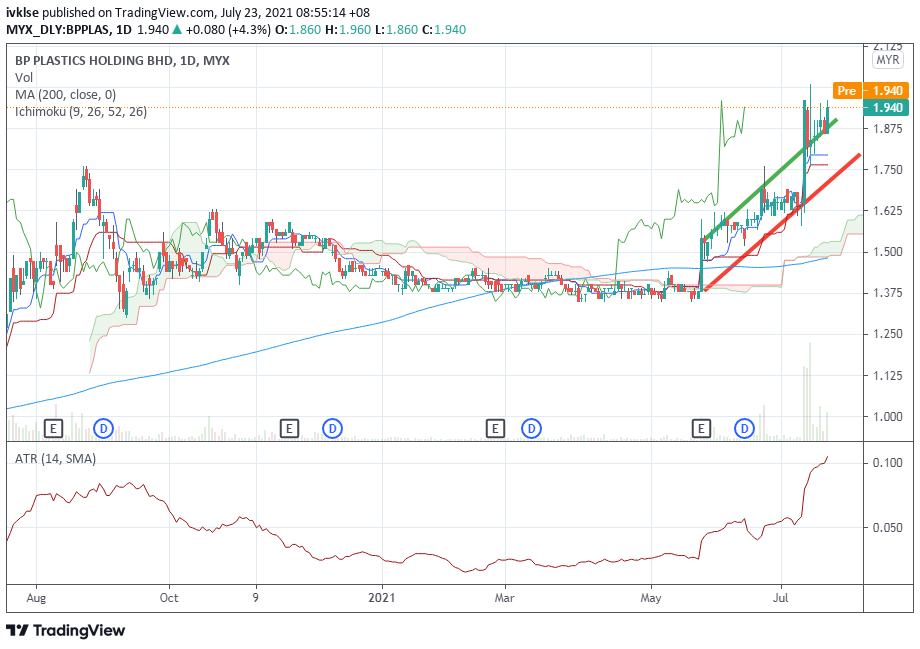Screen dimensions: 920x649
Task: Click the Oct time axis label
Action: (x=169, y=598)
